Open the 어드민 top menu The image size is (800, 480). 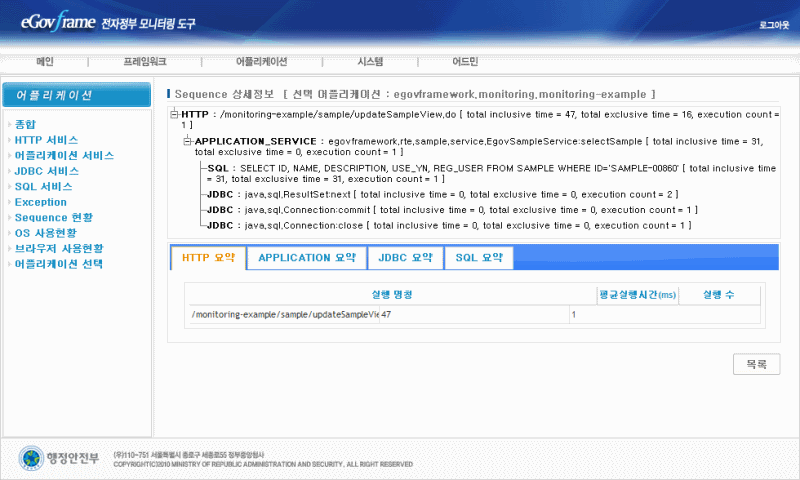coord(465,61)
